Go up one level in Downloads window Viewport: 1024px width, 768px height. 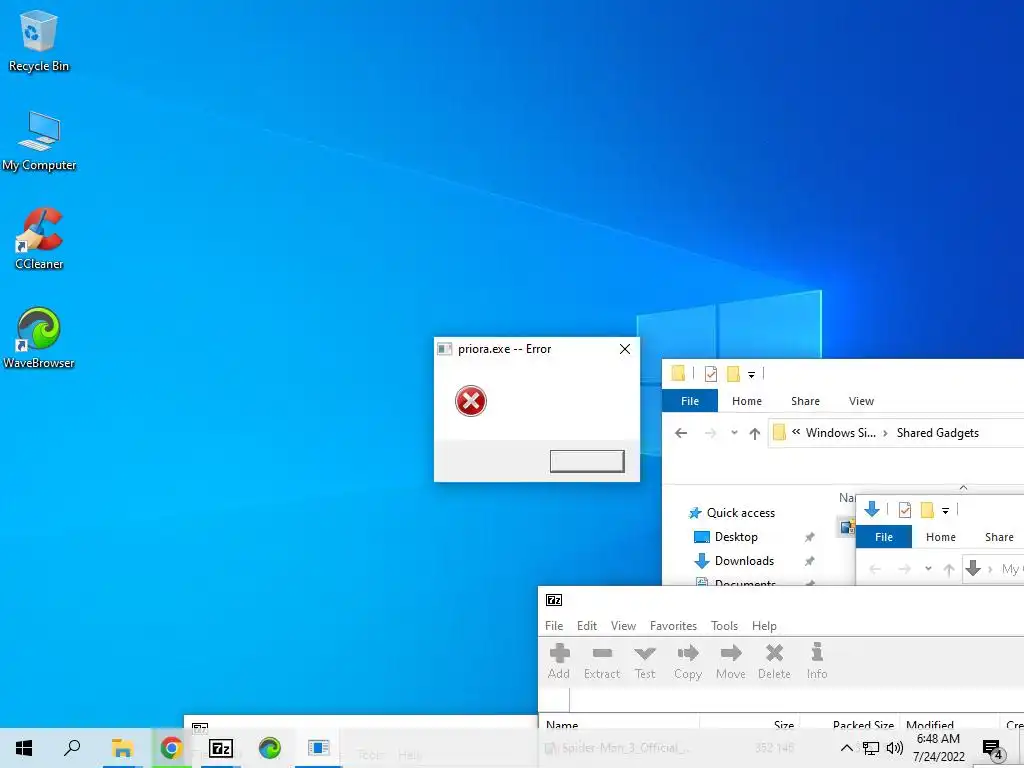coord(949,569)
